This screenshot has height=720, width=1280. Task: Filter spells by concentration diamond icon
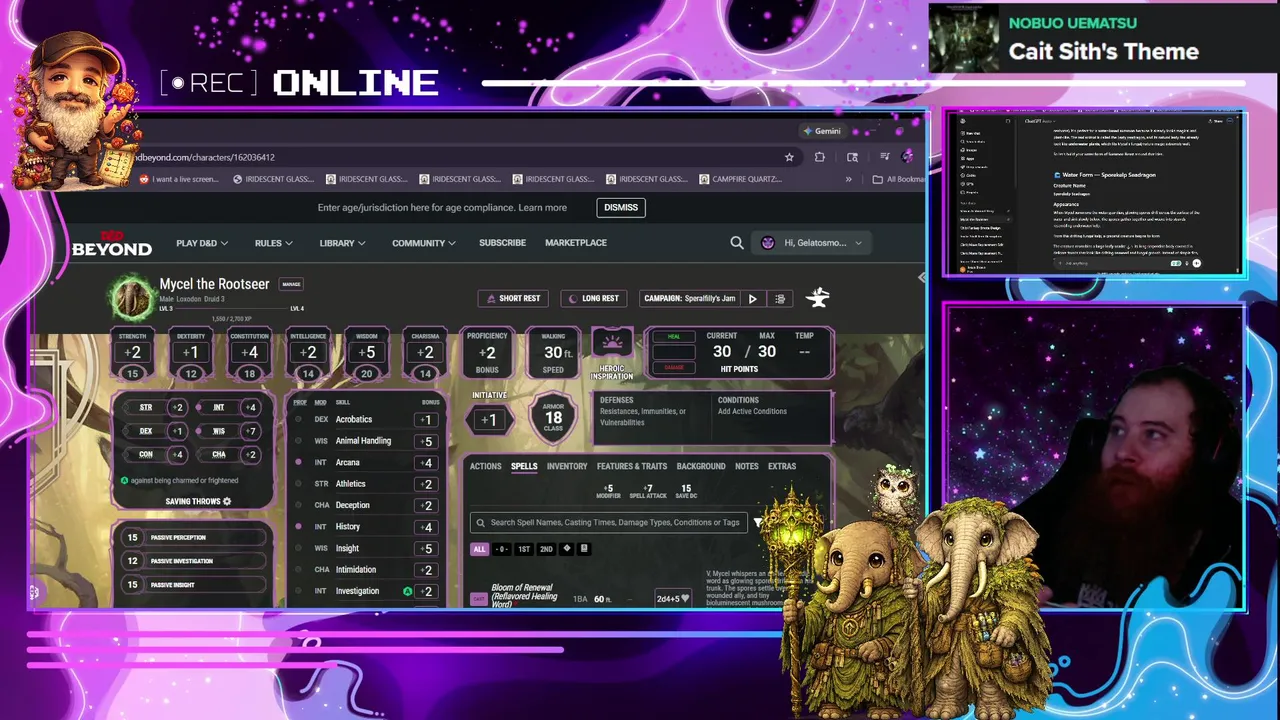tap(567, 549)
